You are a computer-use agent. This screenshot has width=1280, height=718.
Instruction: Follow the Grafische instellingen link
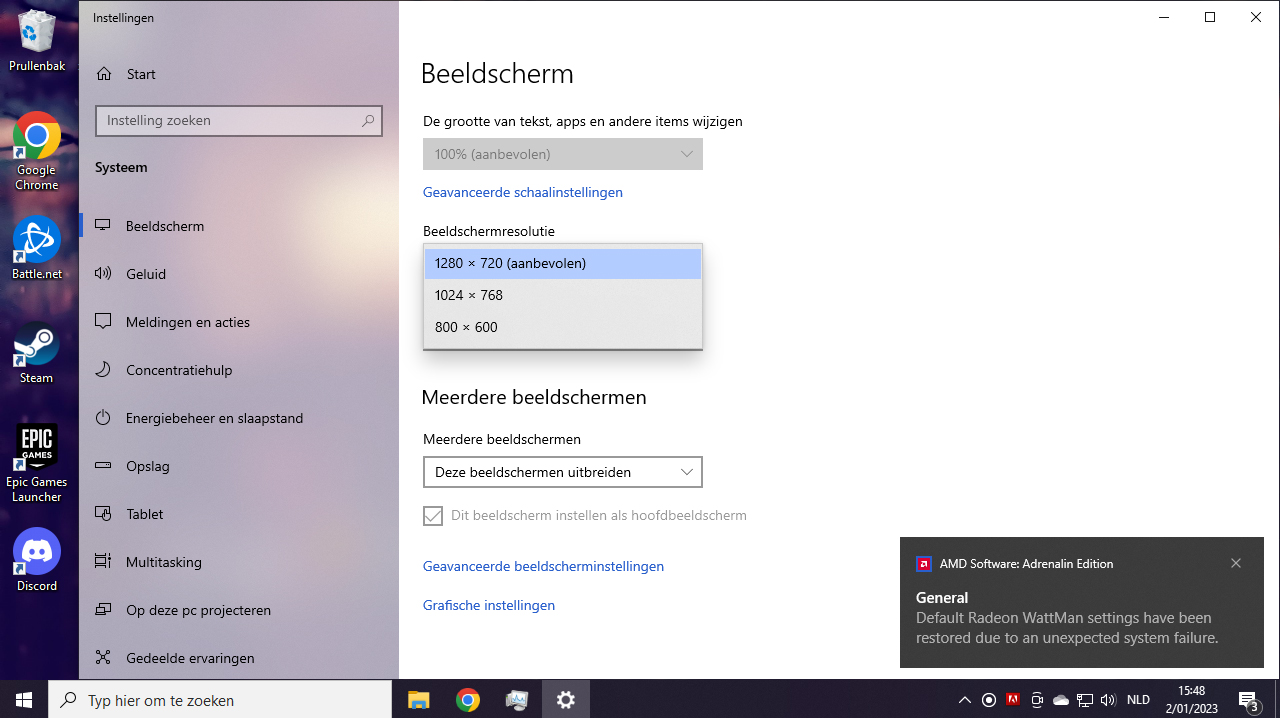[x=489, y=605]
